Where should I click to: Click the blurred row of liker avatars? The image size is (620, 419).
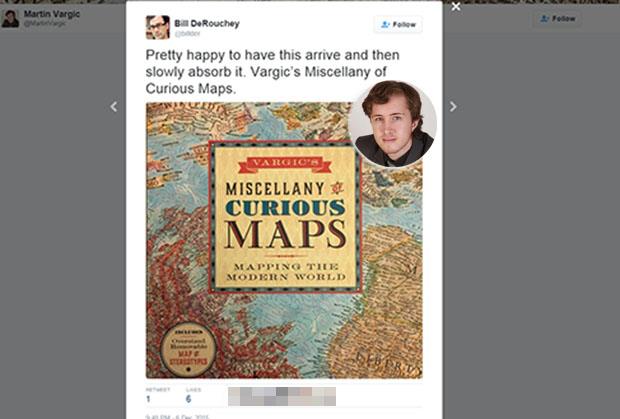click(x=282, y=396)
